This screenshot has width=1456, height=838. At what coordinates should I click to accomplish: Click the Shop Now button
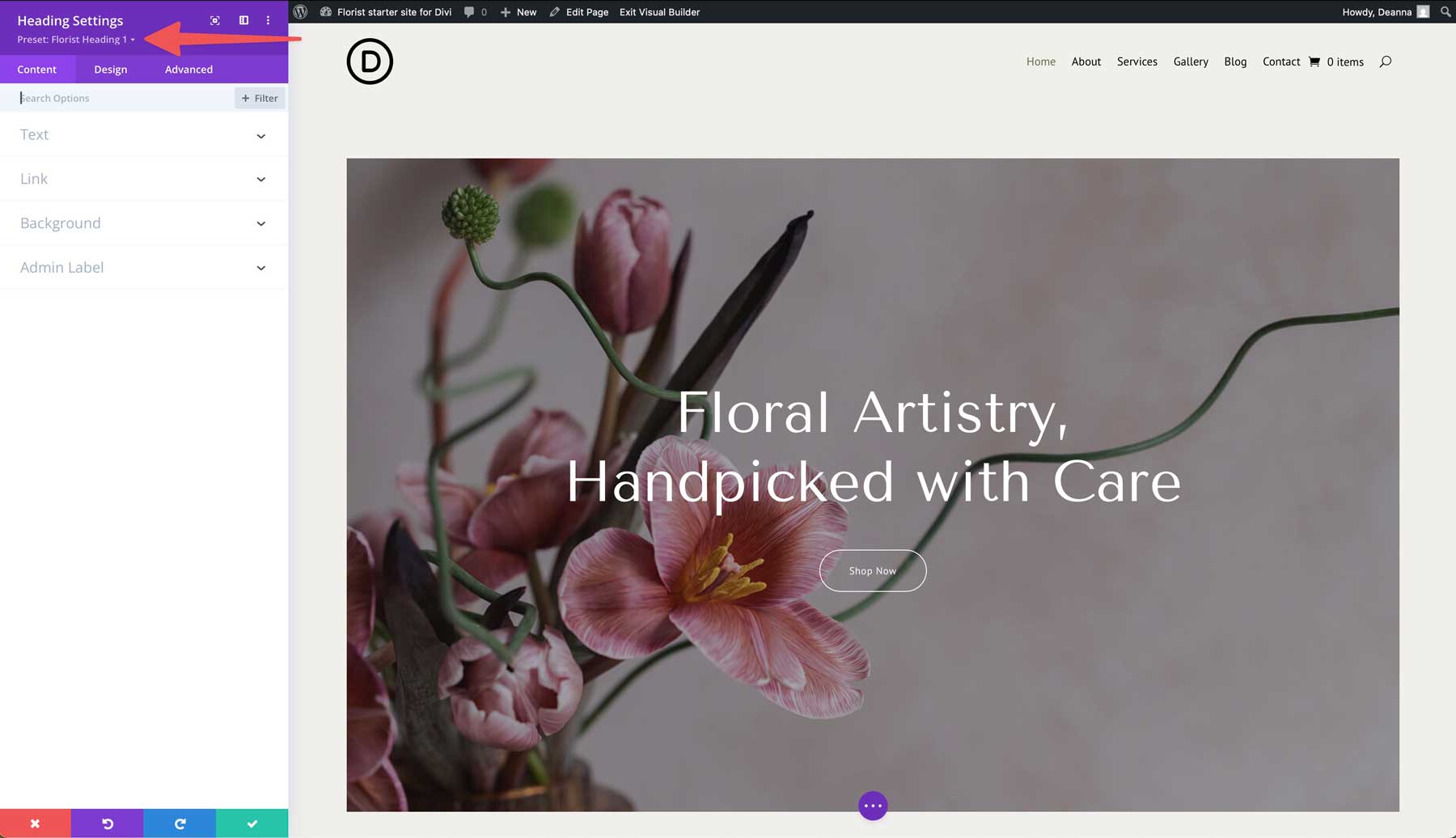click(x=873, y=570)
